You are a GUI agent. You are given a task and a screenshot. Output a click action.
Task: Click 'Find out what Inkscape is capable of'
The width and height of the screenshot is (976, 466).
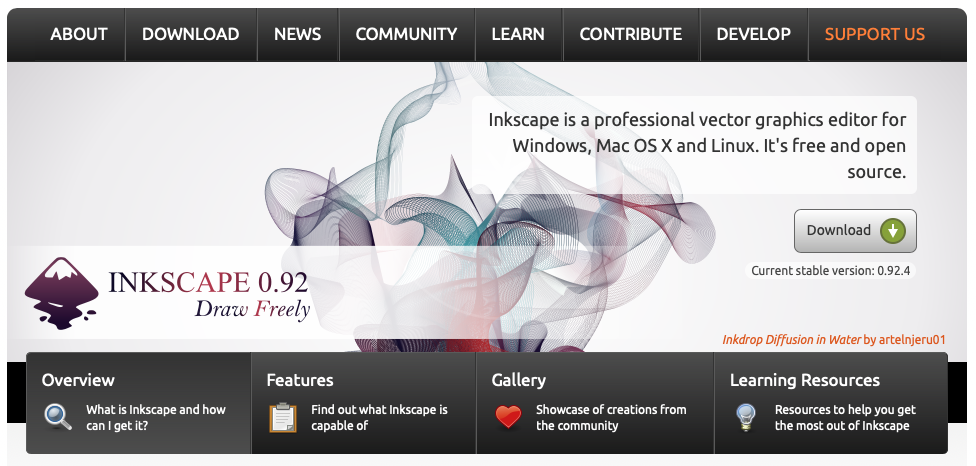(379, 417)
